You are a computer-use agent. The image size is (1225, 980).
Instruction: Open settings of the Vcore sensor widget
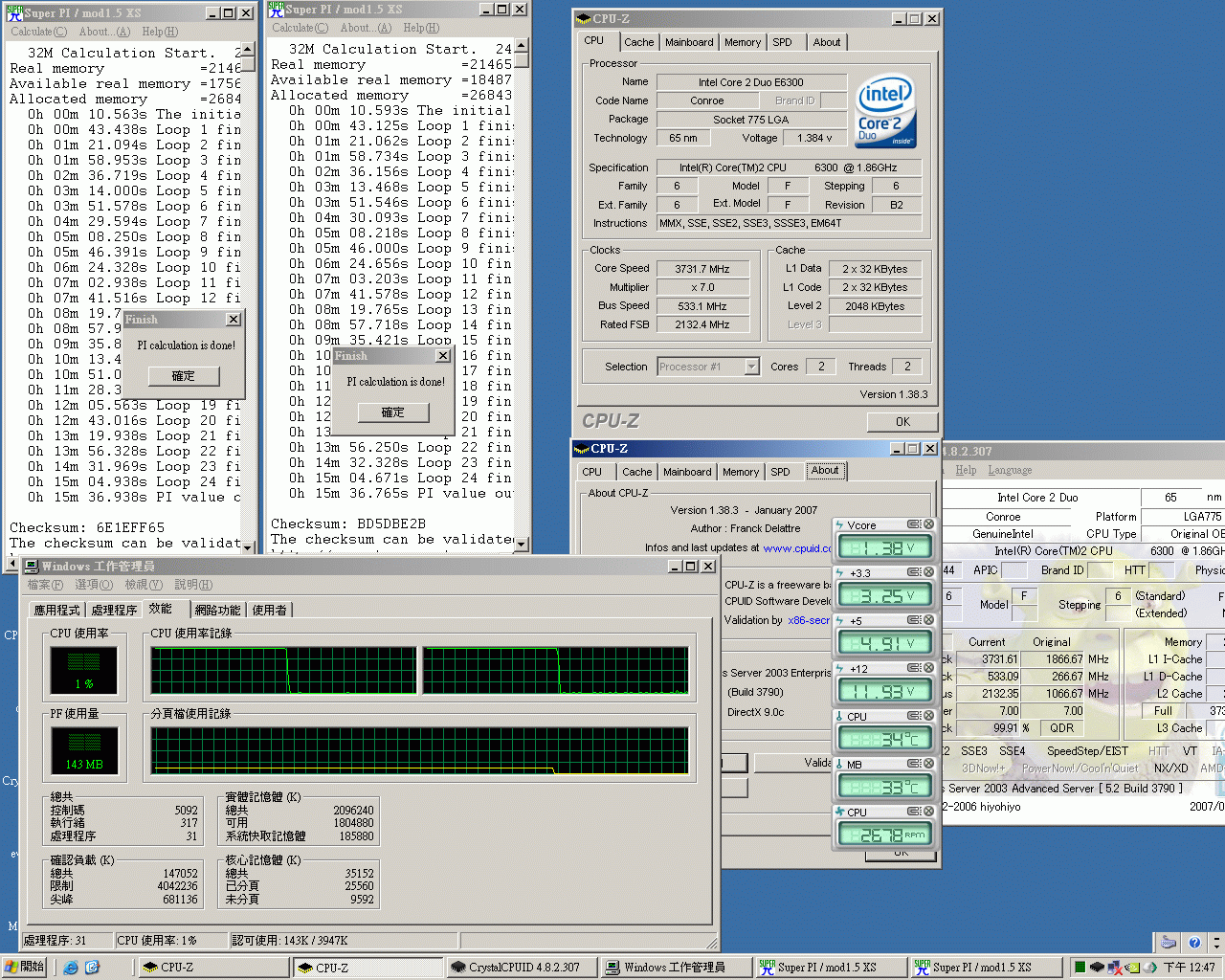[x=914, y=524]
